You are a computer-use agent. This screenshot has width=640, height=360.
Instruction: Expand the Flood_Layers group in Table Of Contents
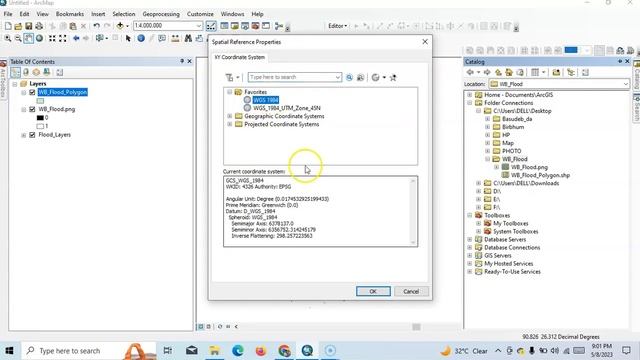(x=24, y=135)
